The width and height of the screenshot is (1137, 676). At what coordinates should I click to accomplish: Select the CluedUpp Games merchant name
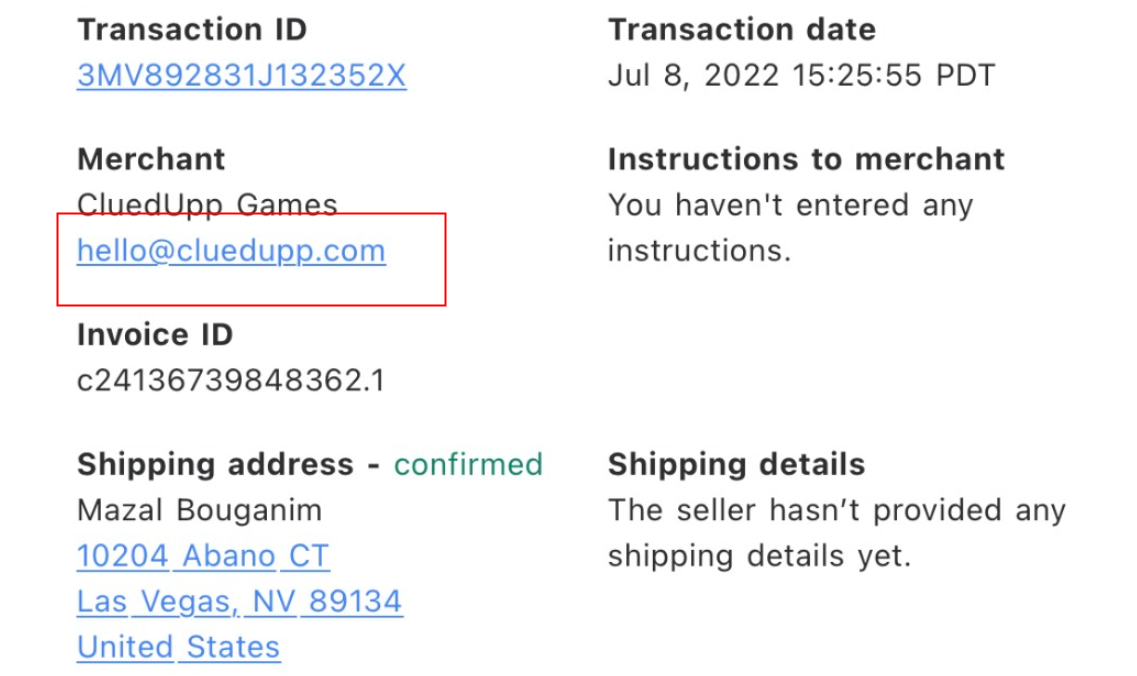coord(207,204)
